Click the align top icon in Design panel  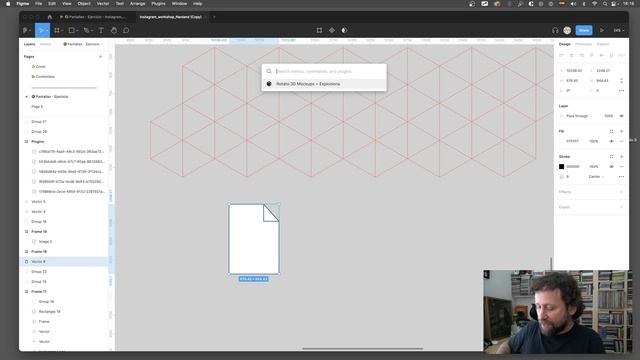coord(591,55)
